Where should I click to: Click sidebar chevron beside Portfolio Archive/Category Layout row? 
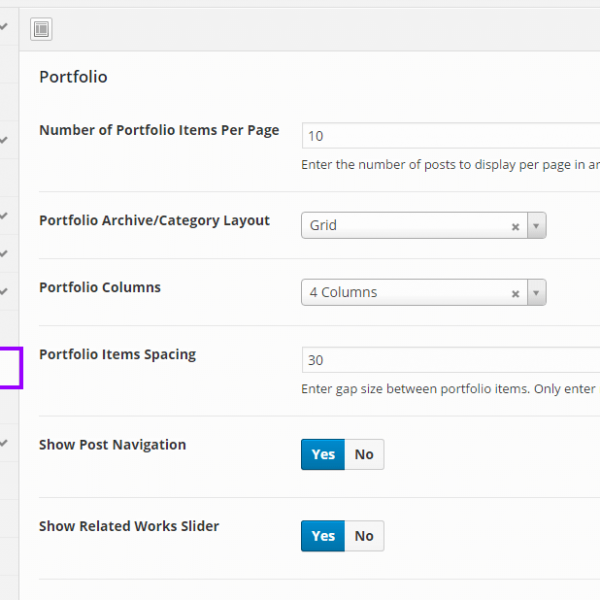5,215
